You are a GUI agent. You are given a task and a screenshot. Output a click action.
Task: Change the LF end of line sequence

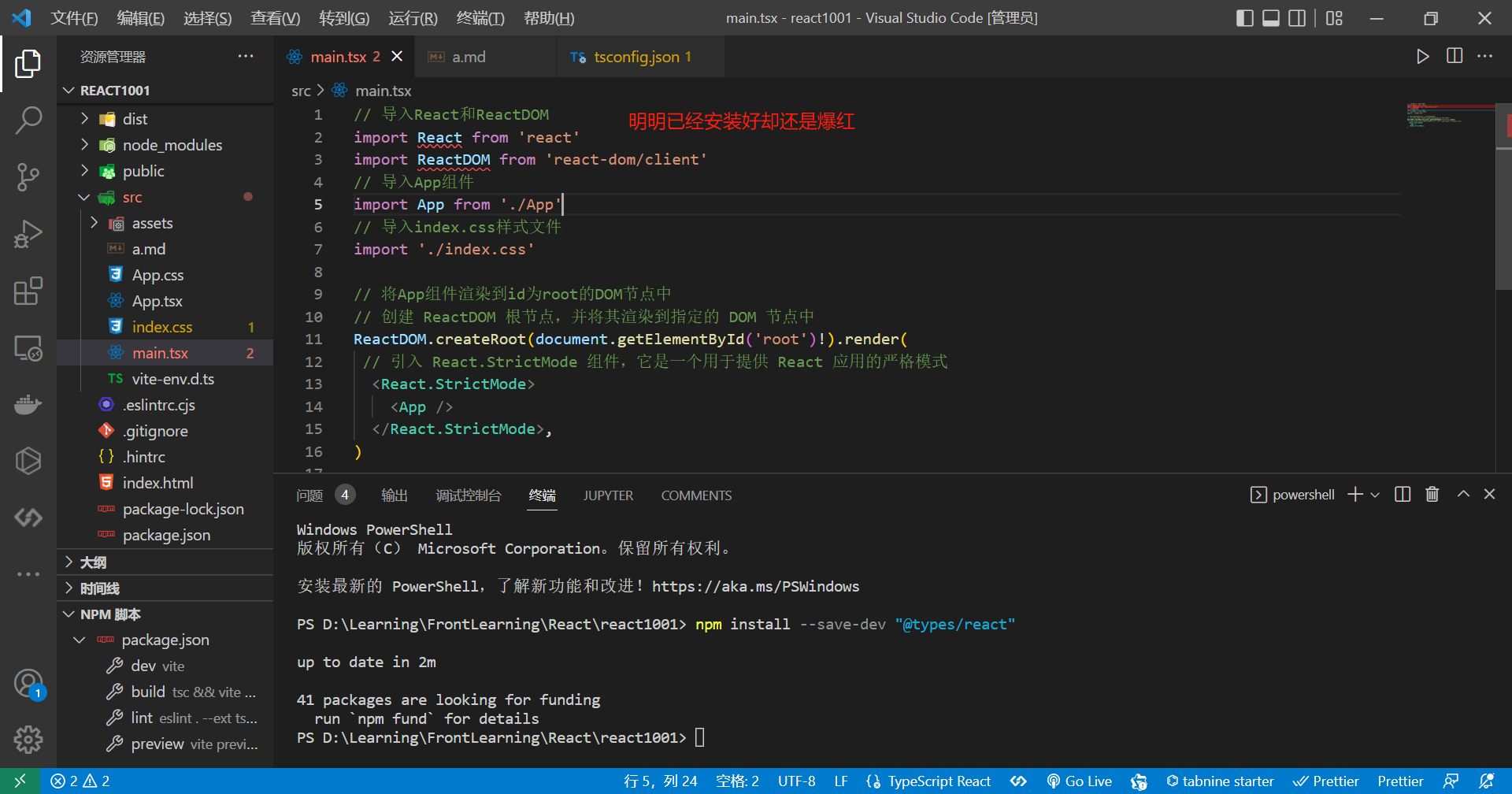point(841,781)
